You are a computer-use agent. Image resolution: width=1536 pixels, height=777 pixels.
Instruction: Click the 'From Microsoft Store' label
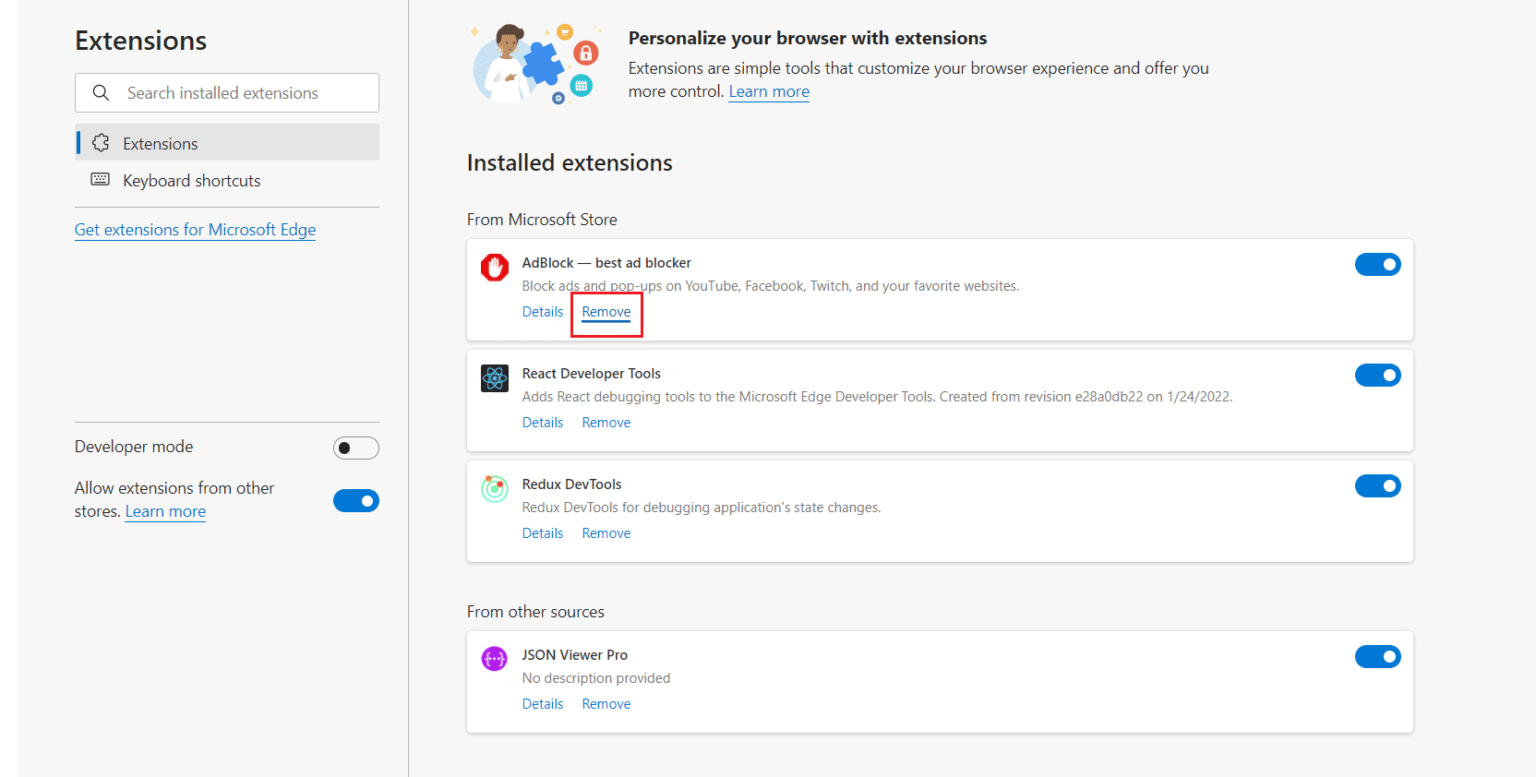[x=542, y=219]
